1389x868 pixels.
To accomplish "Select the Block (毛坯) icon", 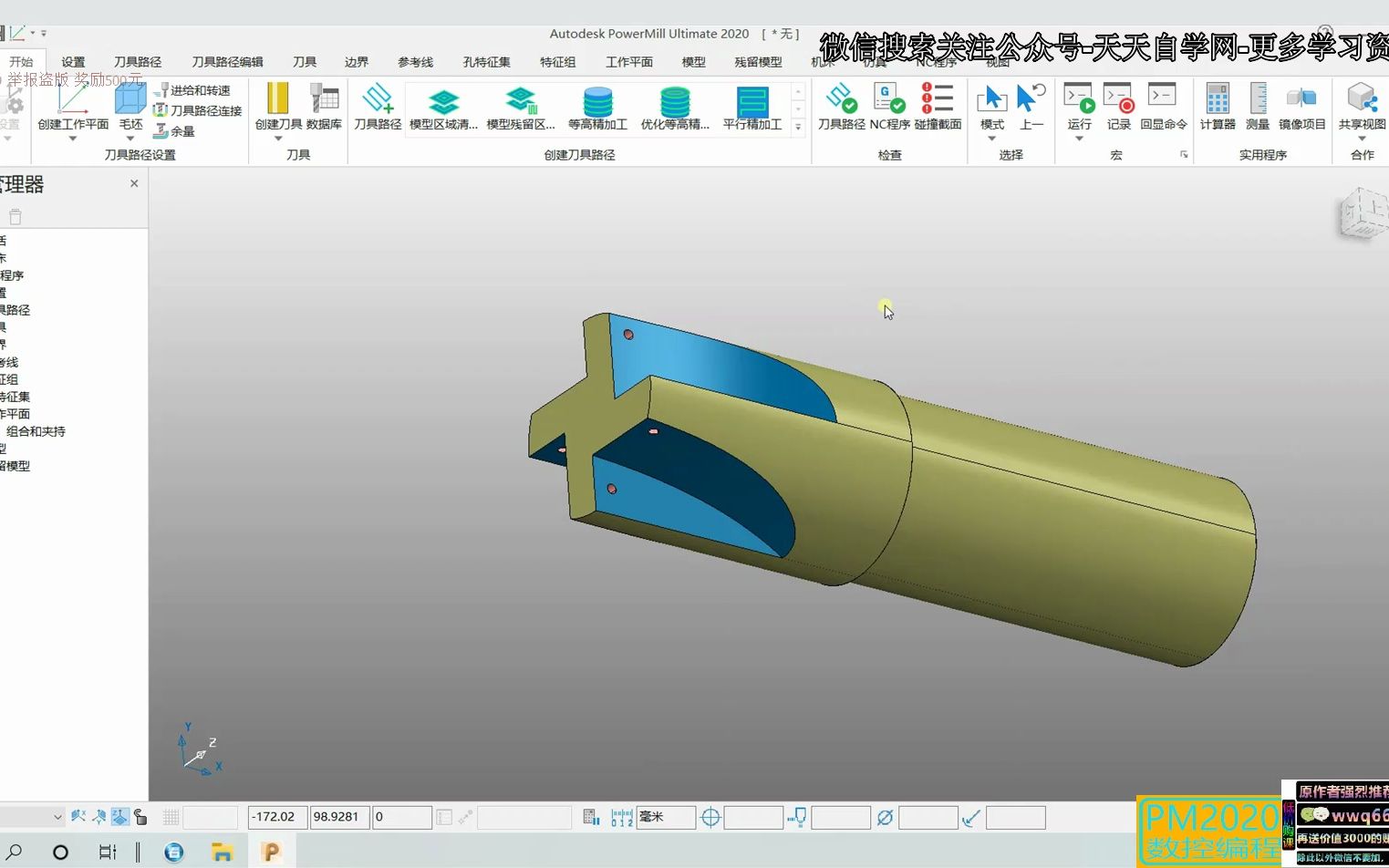I will click(x=130, y=98).
